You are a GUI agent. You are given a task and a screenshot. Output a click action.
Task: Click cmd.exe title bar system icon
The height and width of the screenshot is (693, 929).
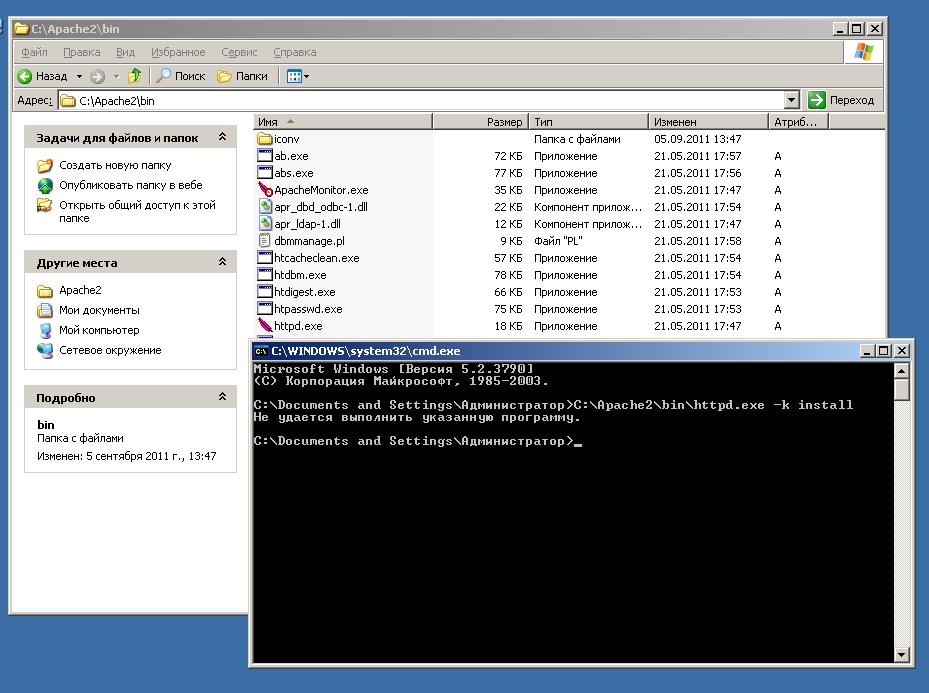[x=261, y=351]
